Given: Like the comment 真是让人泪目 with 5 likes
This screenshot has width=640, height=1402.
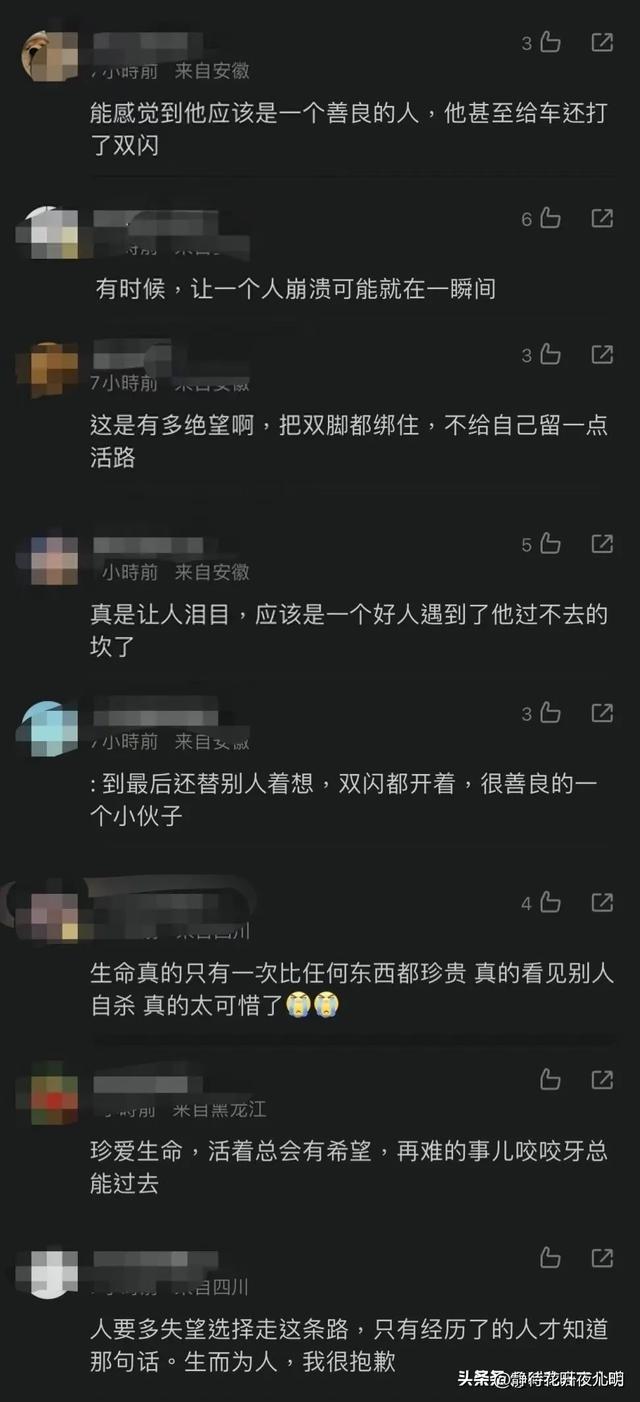Looking at the screenshot, I should click(550, 544).
